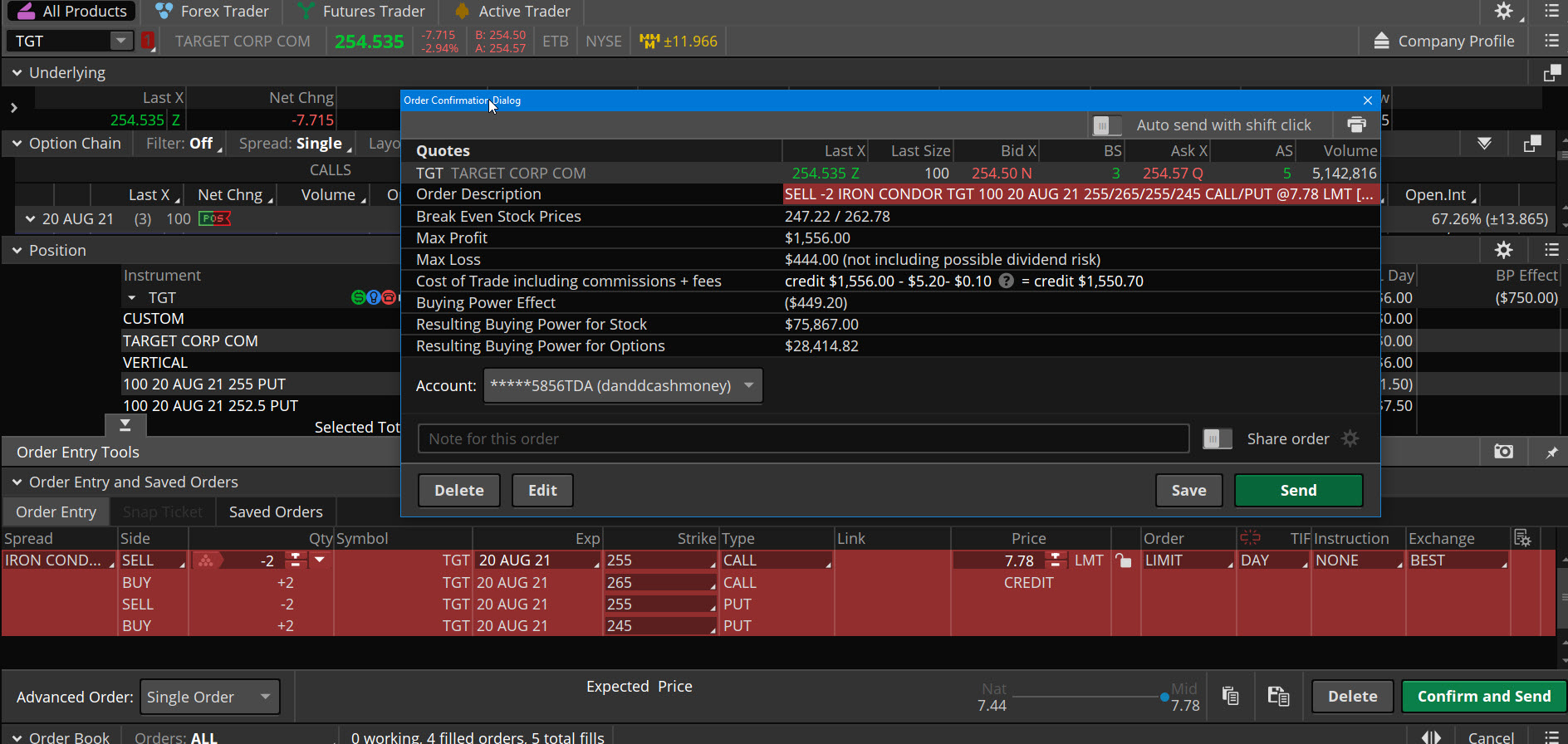This screenshot has height=744, width=1568.
Task: Click Delete button beside Confirm and Send
Action: pyautogui.click(x=1352, y=697)
